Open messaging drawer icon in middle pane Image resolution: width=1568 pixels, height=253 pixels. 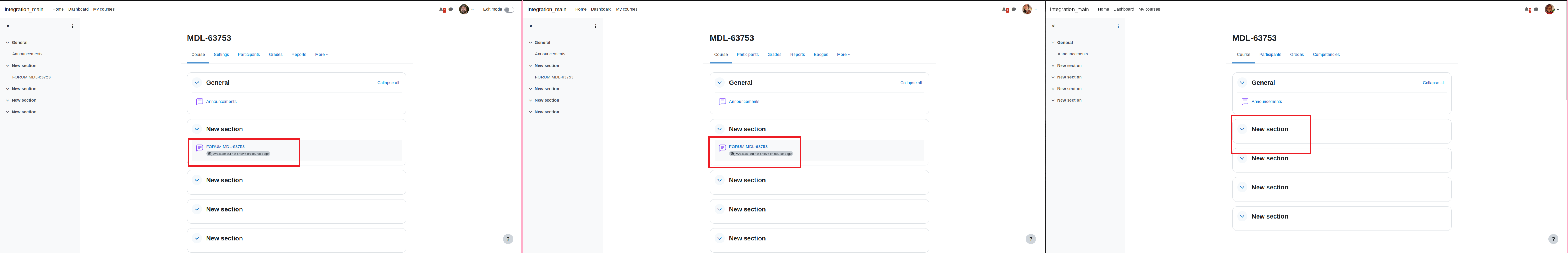1014,9
